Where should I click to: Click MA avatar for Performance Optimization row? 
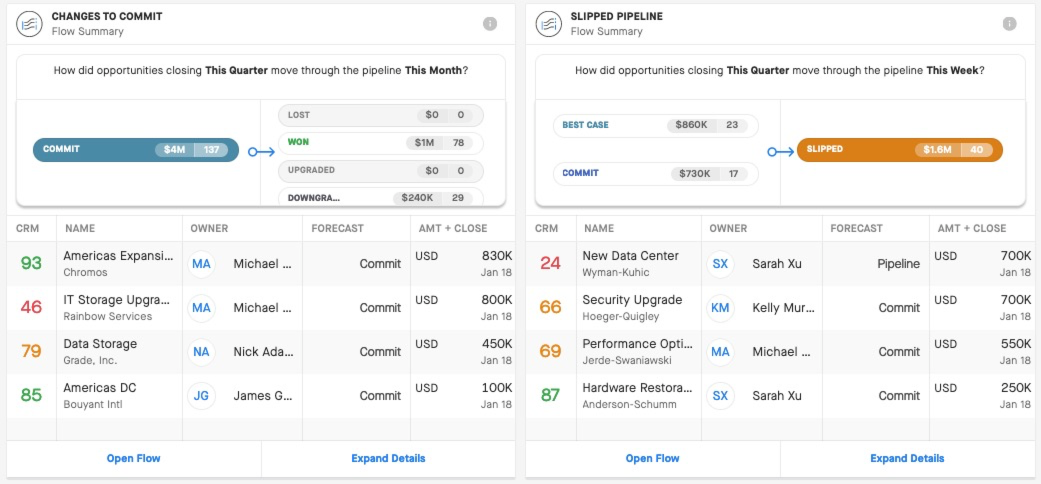(720, 352)
